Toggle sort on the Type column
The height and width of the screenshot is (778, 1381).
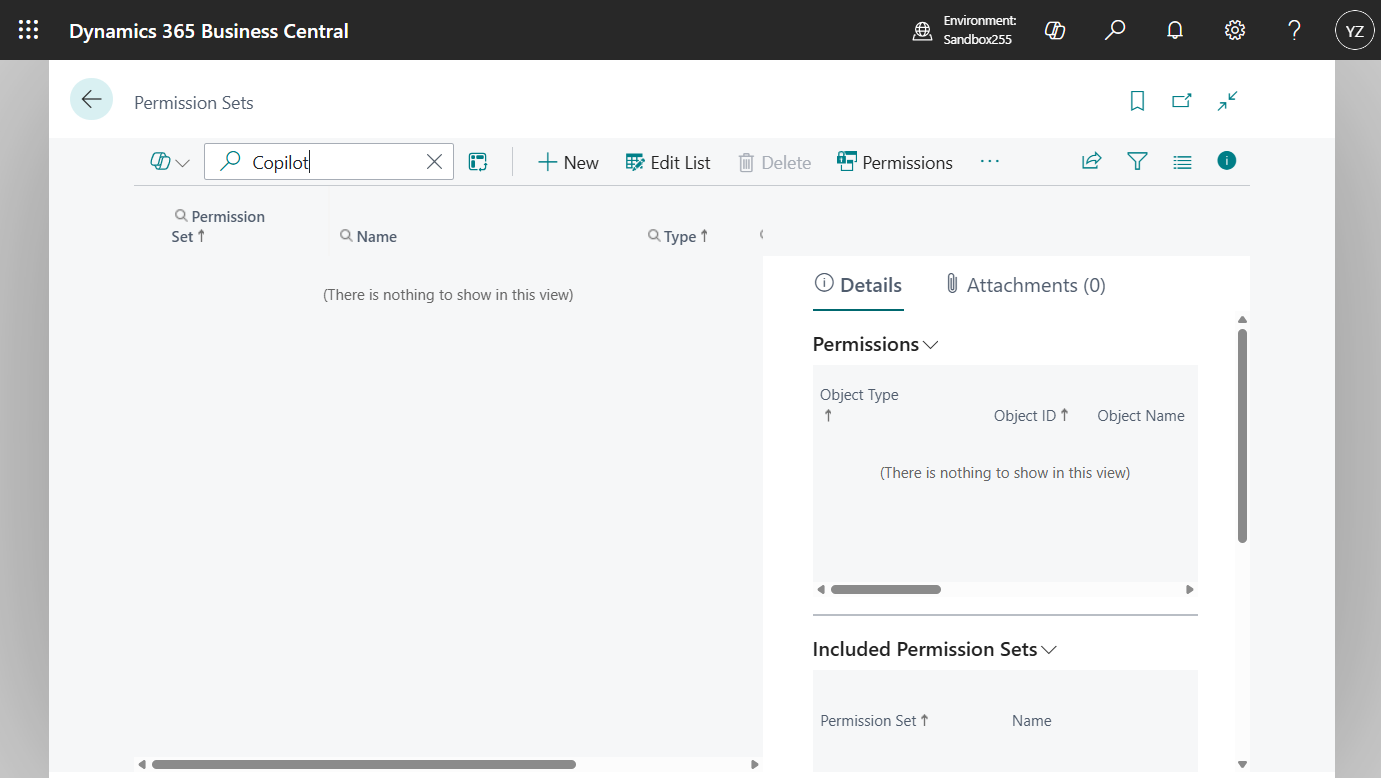[x=678, y=236]
